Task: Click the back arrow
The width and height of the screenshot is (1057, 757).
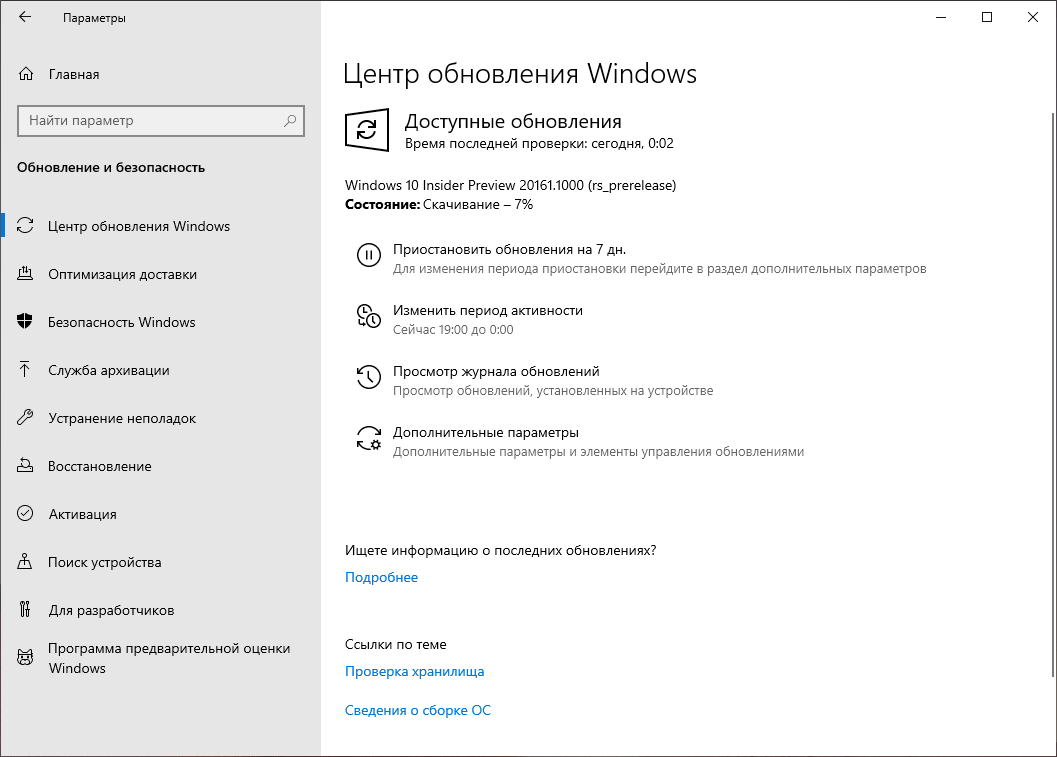Action: click(x=25, y=17)
